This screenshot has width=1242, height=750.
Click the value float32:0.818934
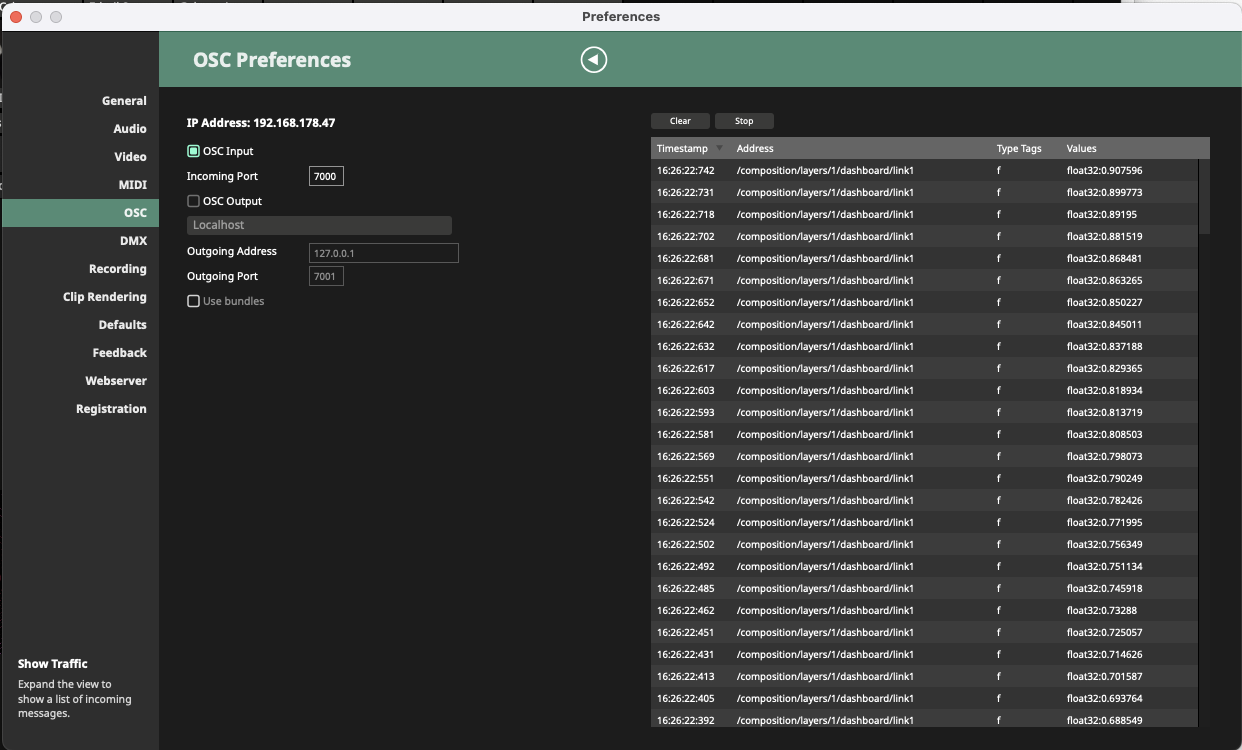tap(1104, 390)
